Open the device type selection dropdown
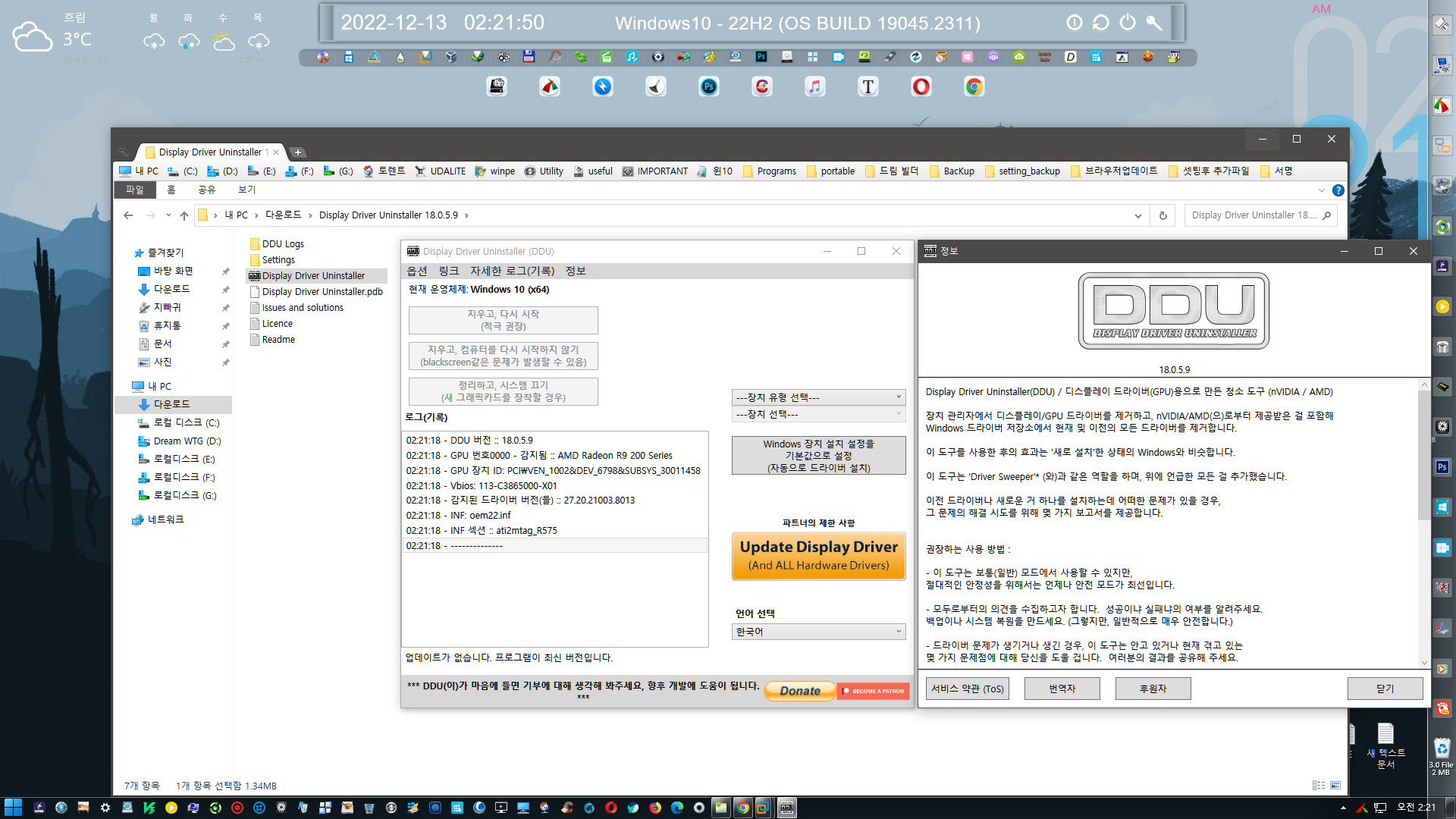Image resolution: width=1456 pixels, height=819 pixels. click(x=818, y=397)
